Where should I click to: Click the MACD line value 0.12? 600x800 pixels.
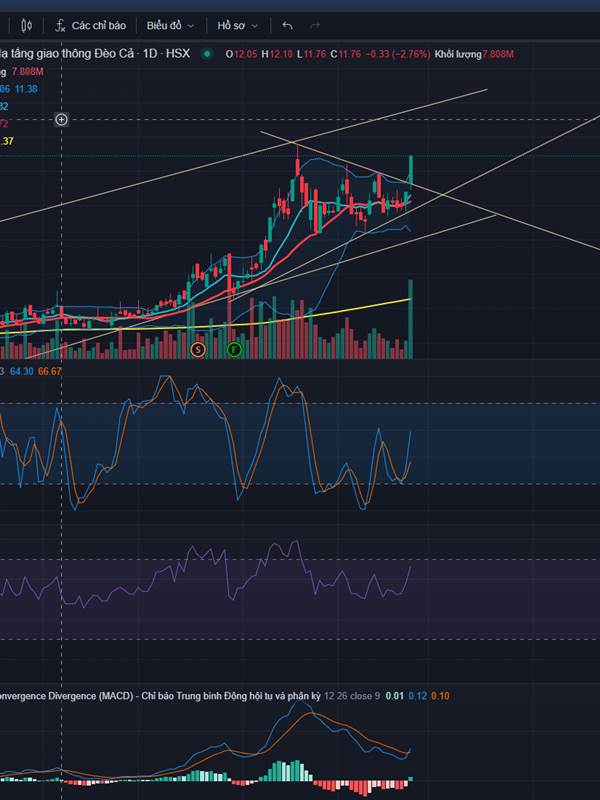point(417,696)
